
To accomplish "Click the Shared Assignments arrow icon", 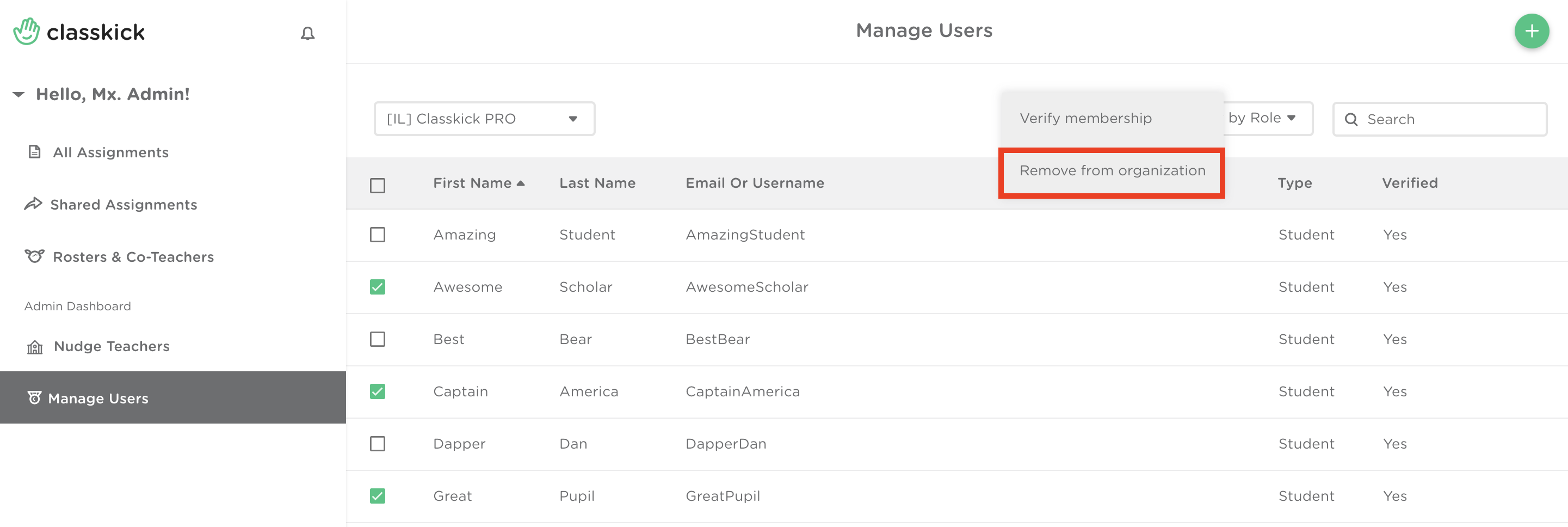I will (33, 204).
